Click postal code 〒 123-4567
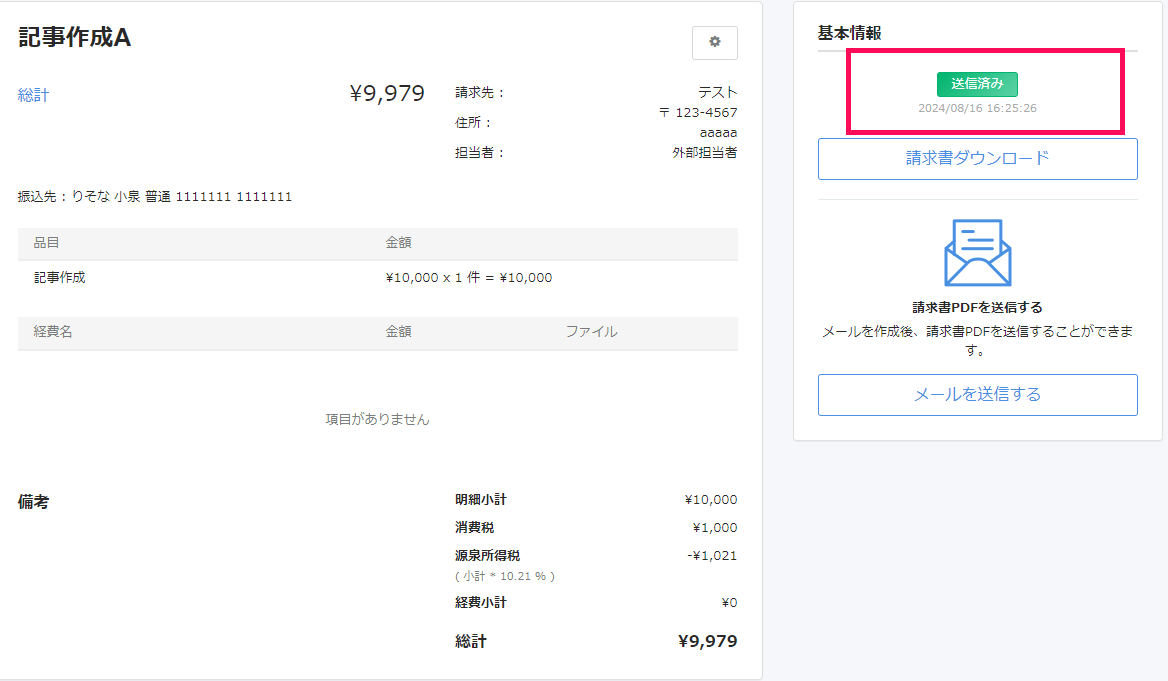Screen dimensions: 1168x681 pos(698,113)
